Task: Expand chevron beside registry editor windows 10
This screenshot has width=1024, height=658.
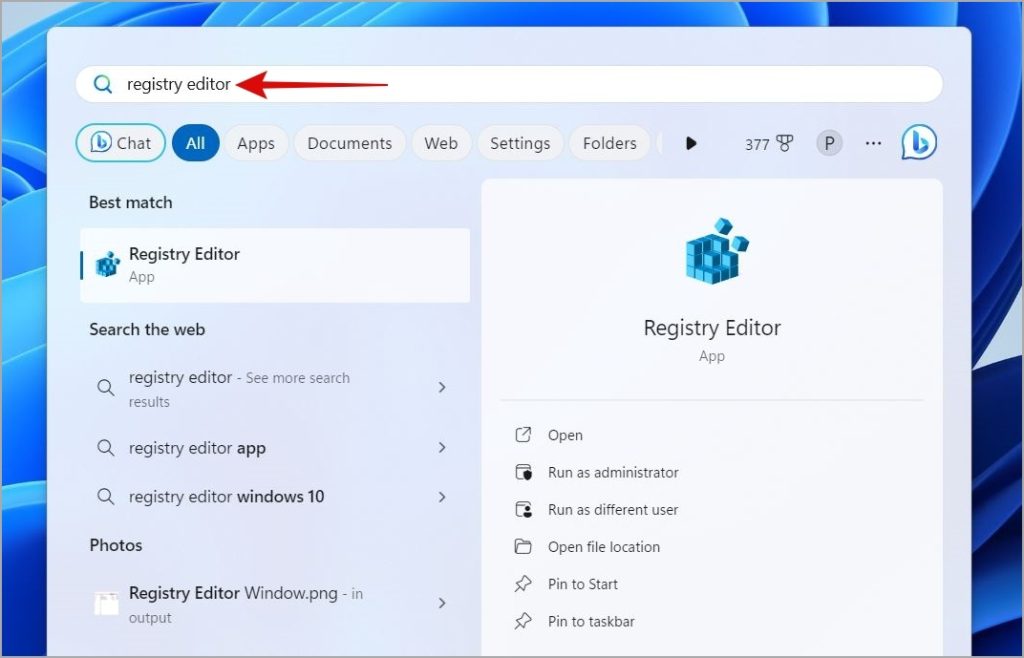Action: pos(442,497)
